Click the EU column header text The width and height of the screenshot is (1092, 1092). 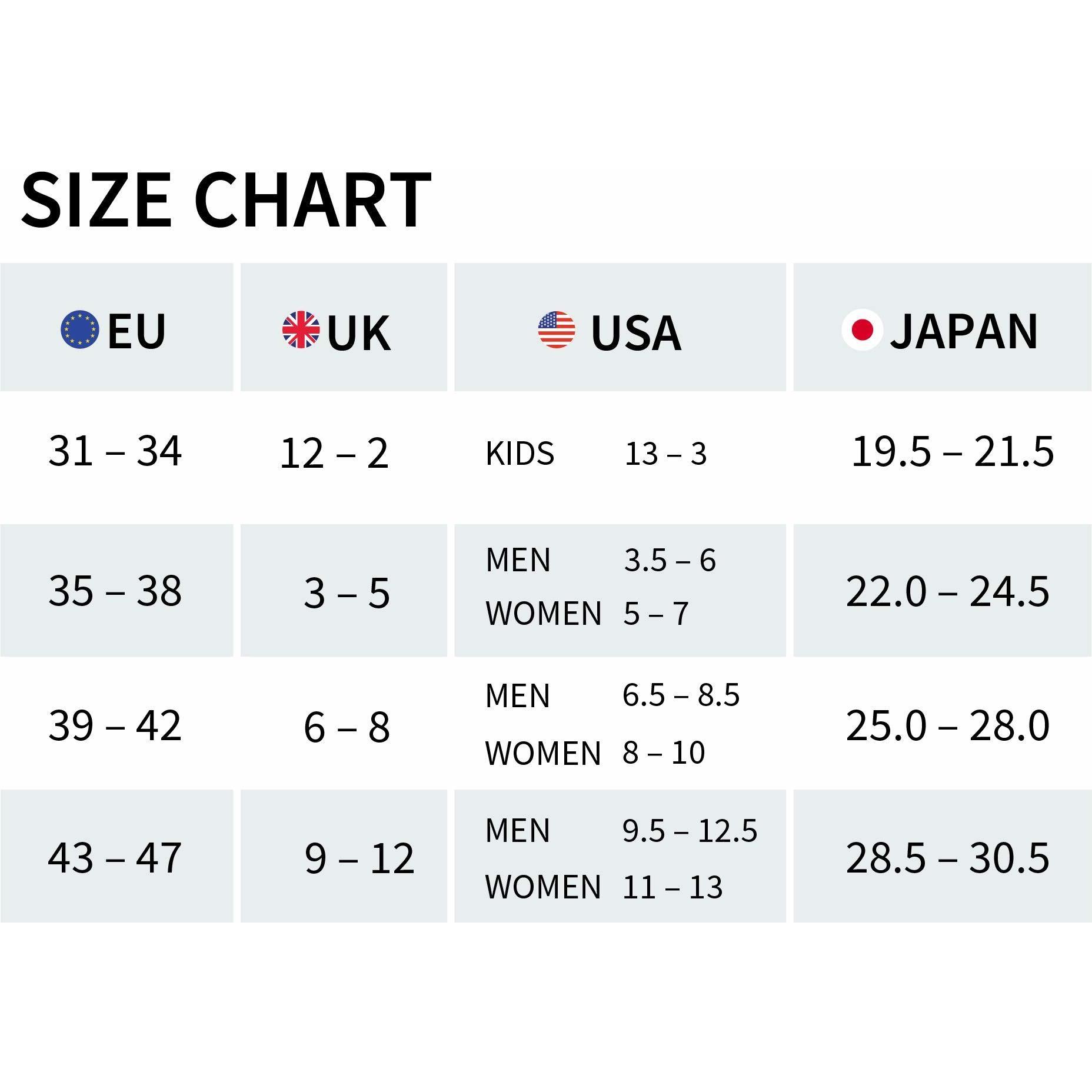136,332
